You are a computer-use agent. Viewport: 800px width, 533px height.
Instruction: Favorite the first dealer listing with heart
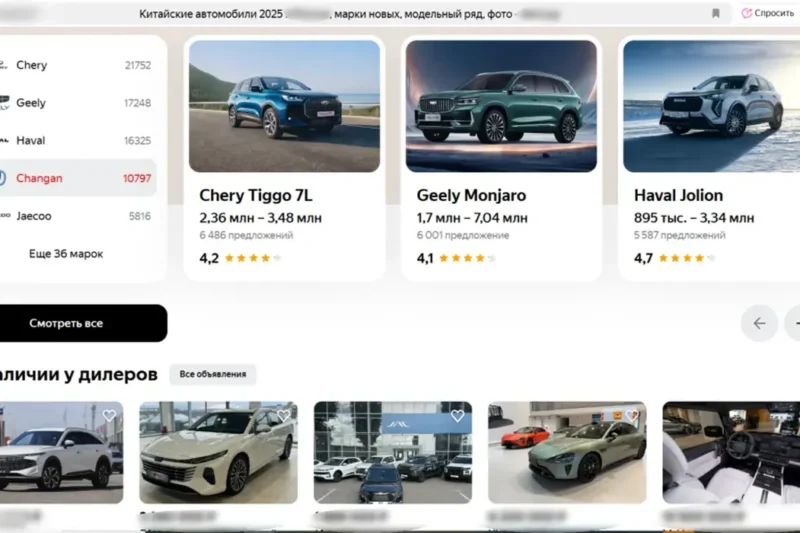click(109, 415)
